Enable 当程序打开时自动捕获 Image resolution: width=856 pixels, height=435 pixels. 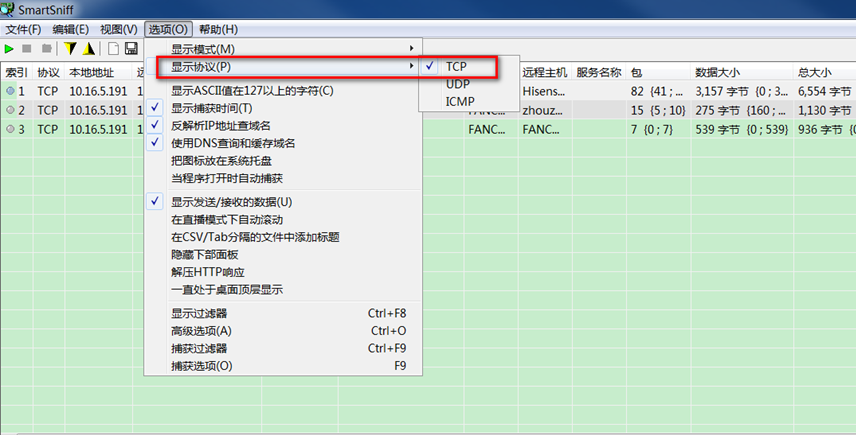coord(283,178)
